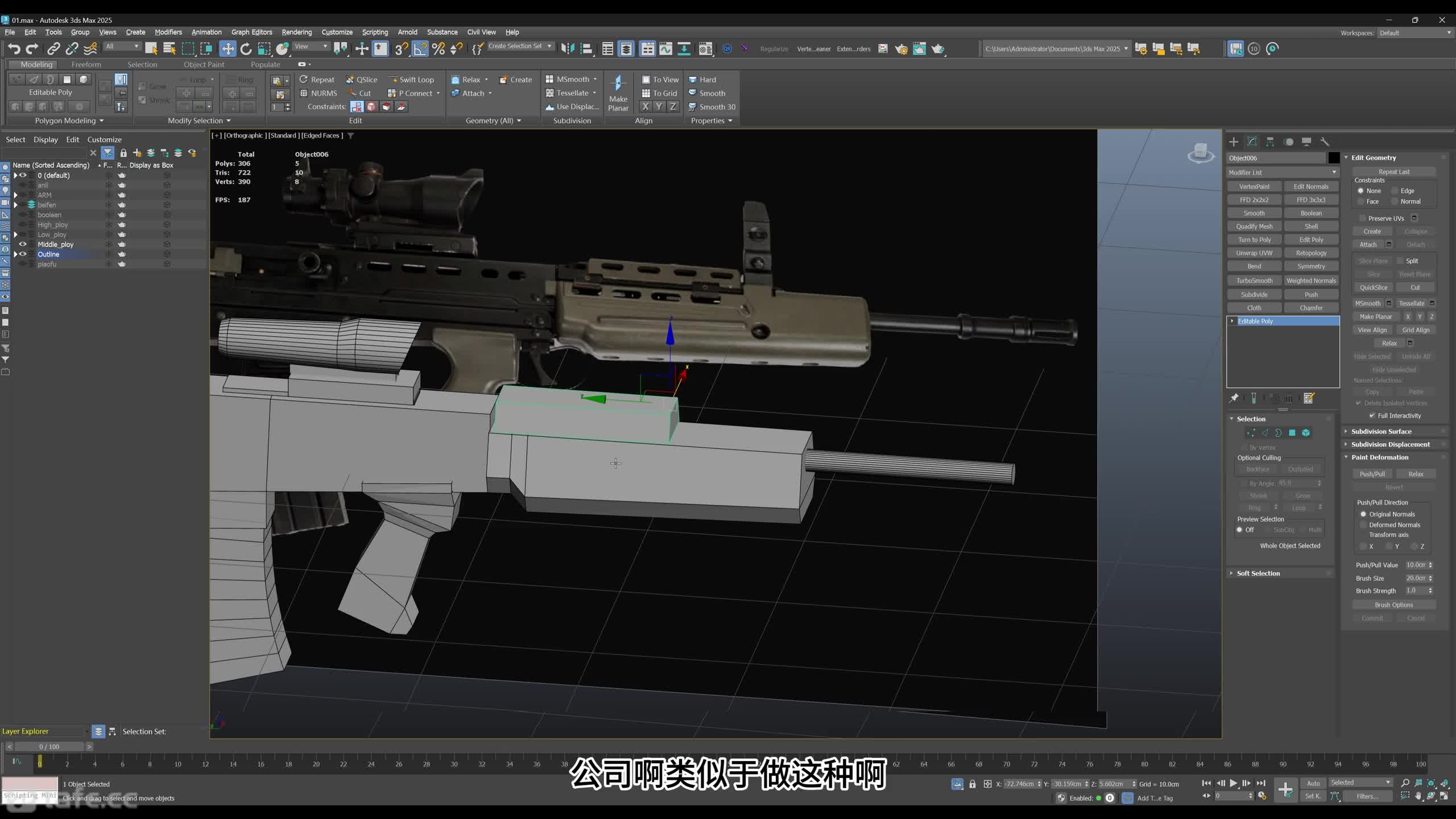Open the Rendering menu
The image size is (1456, 819).
pyautogui.click(x=296, y=32)
